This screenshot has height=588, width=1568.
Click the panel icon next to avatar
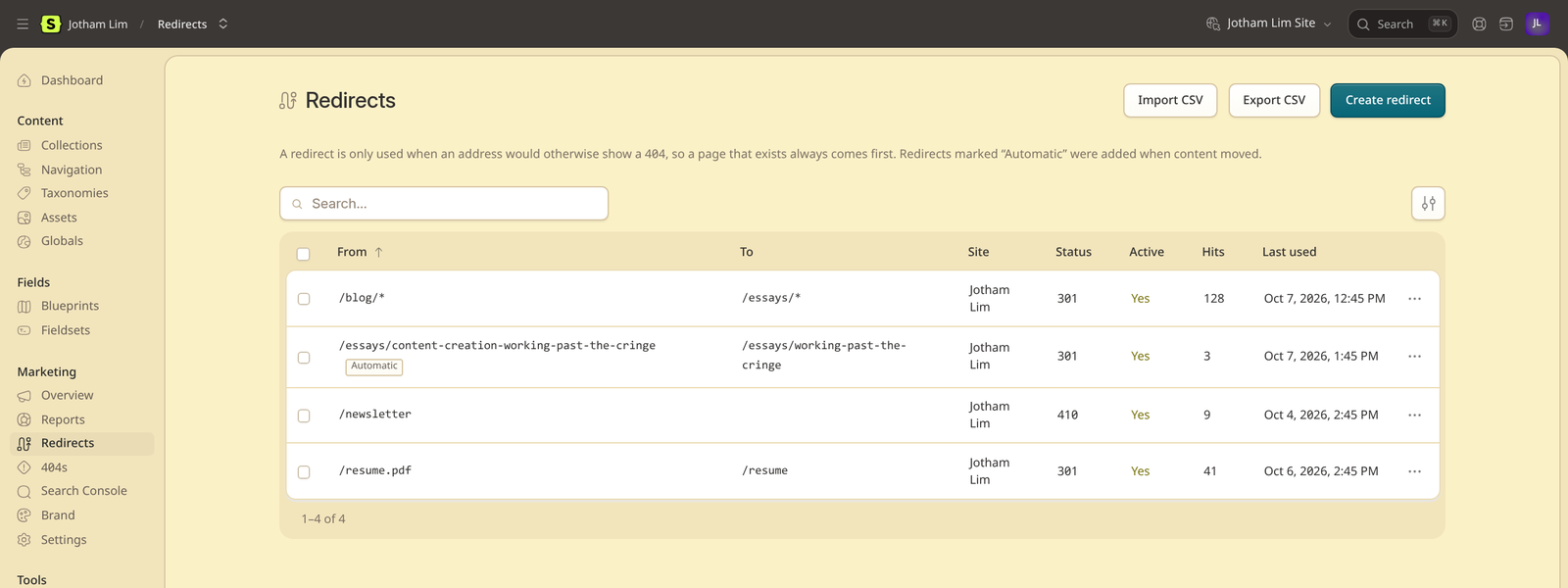tap(1506, 24)
